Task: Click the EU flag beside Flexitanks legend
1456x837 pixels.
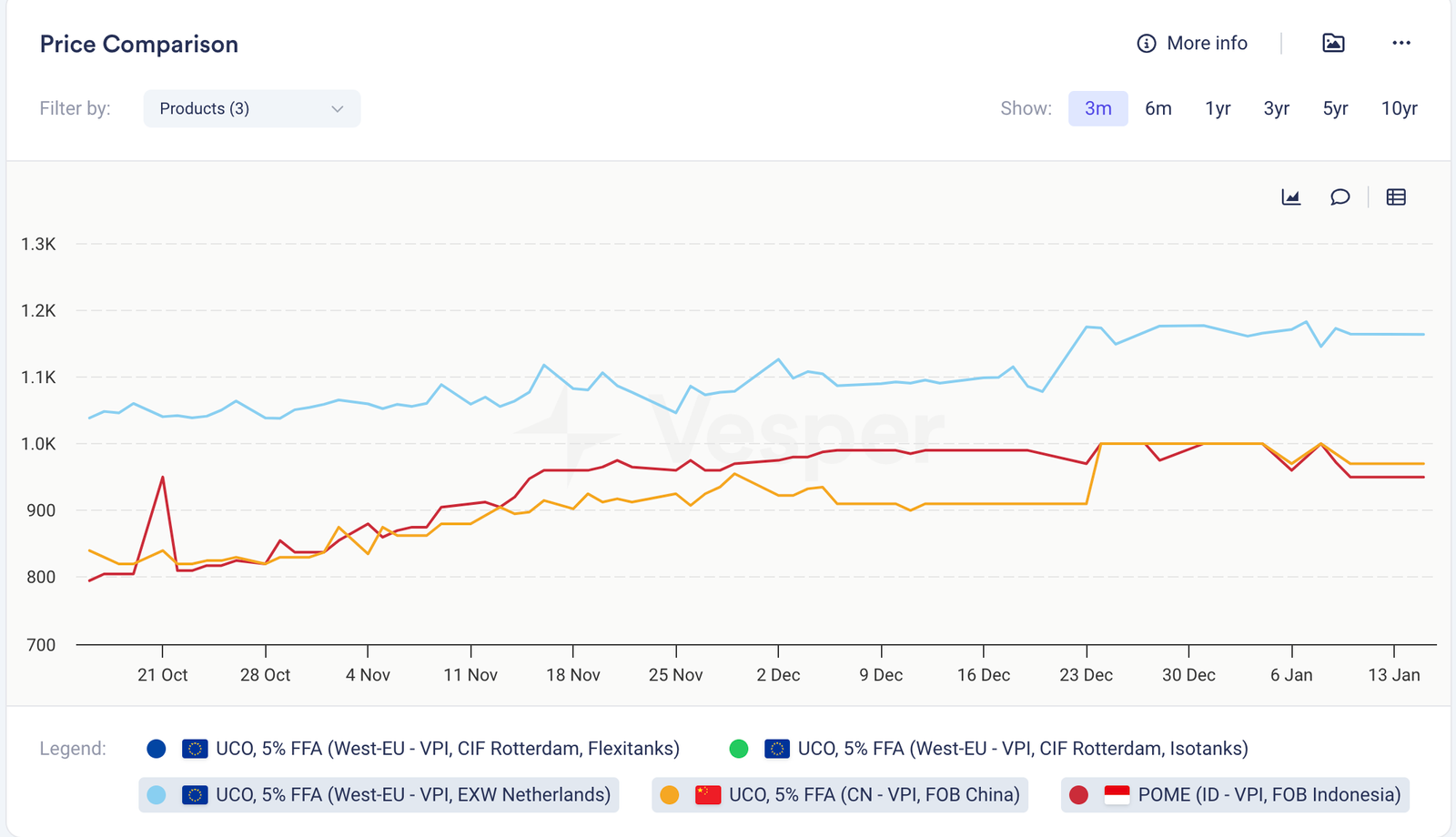Action: 195,749
